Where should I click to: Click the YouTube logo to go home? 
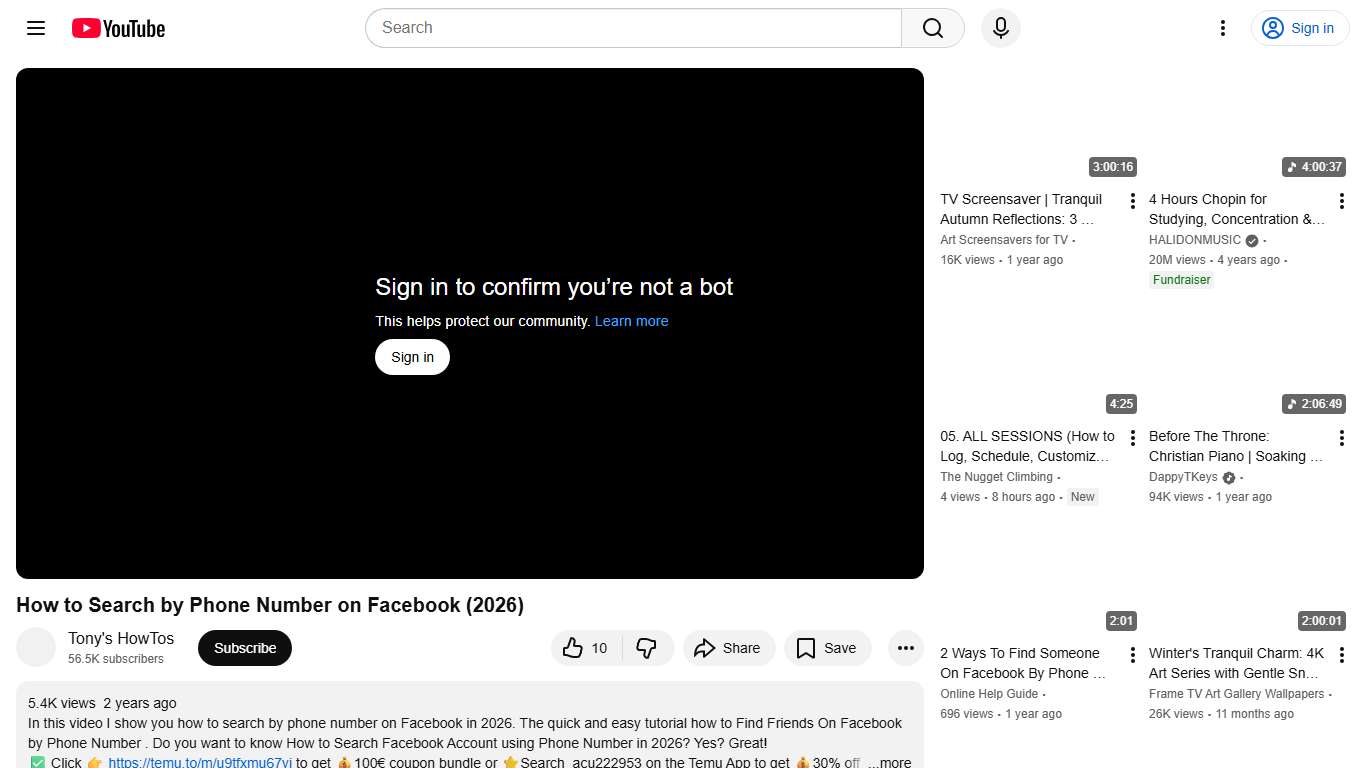click(117, 28)
